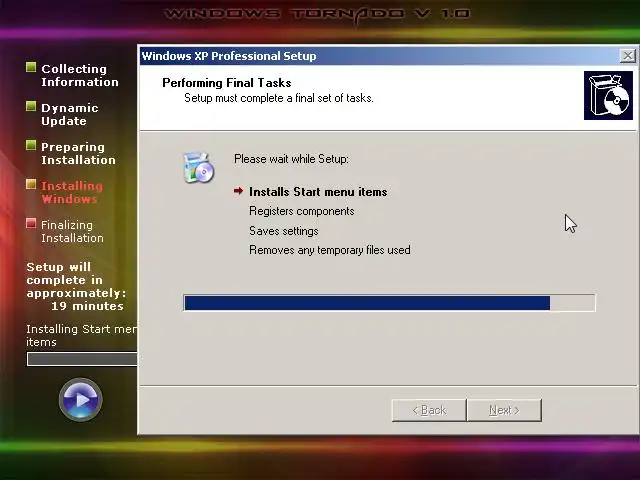
Task: Click the red arrow next to Installs Start menu items
Action: point(238,191)
